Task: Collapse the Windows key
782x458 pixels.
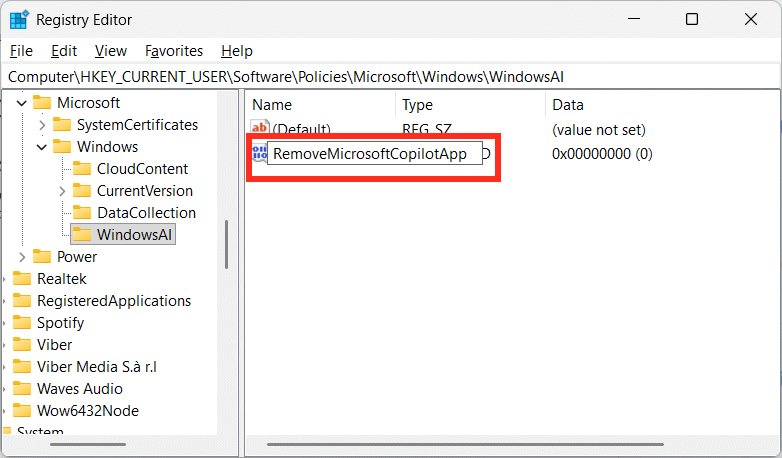Action: (42, 147)
